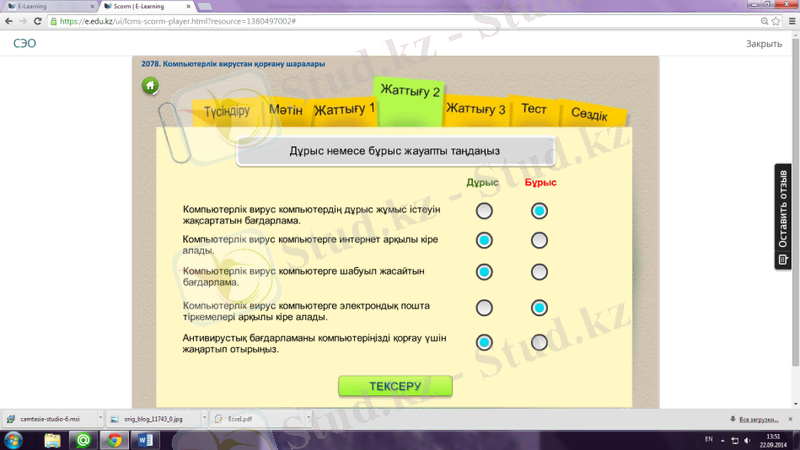Image resolution: width=800 pixels, height=450 pixels.
Task: Click the Закрыть link
Action: (763, 44)
